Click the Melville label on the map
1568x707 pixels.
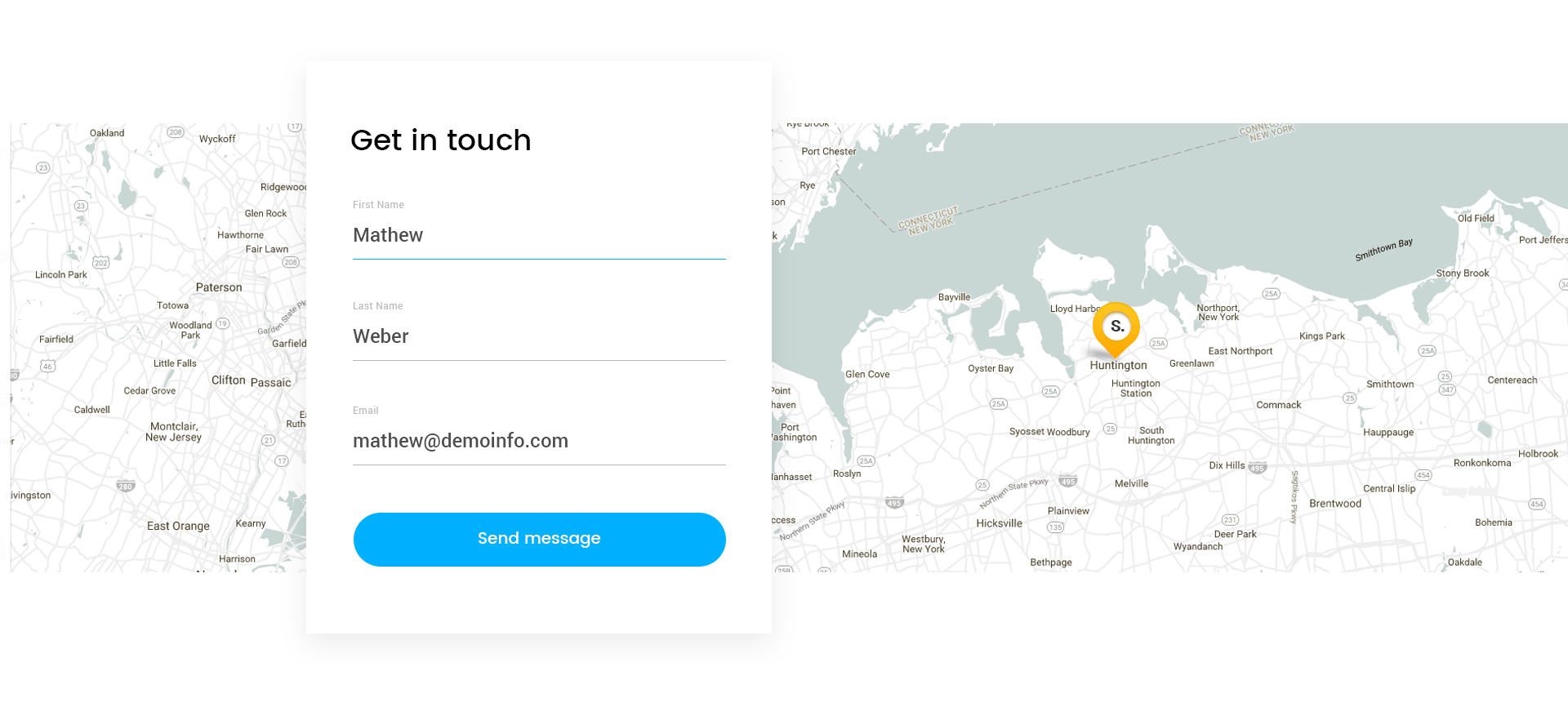1131,483
